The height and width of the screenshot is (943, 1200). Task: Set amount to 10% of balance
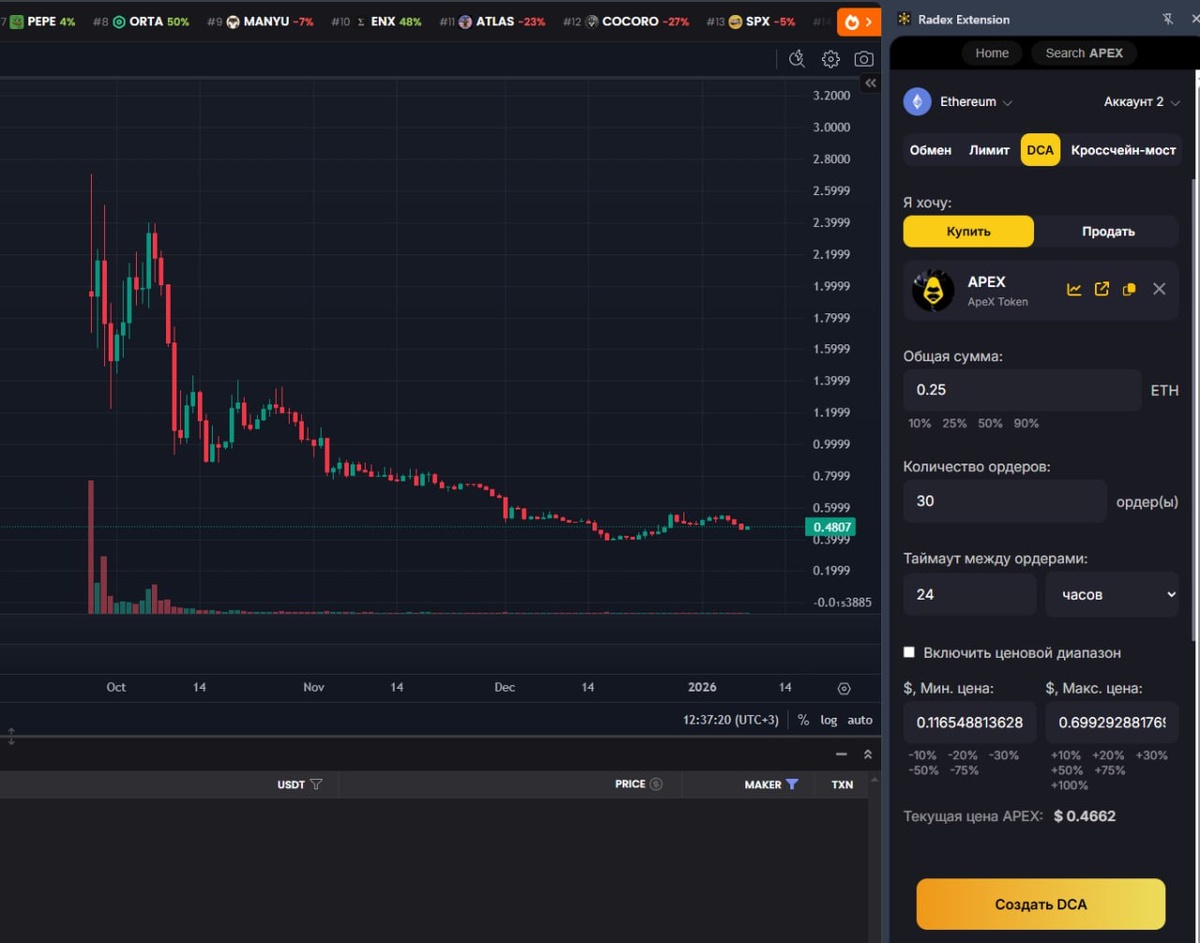[919, 424]
